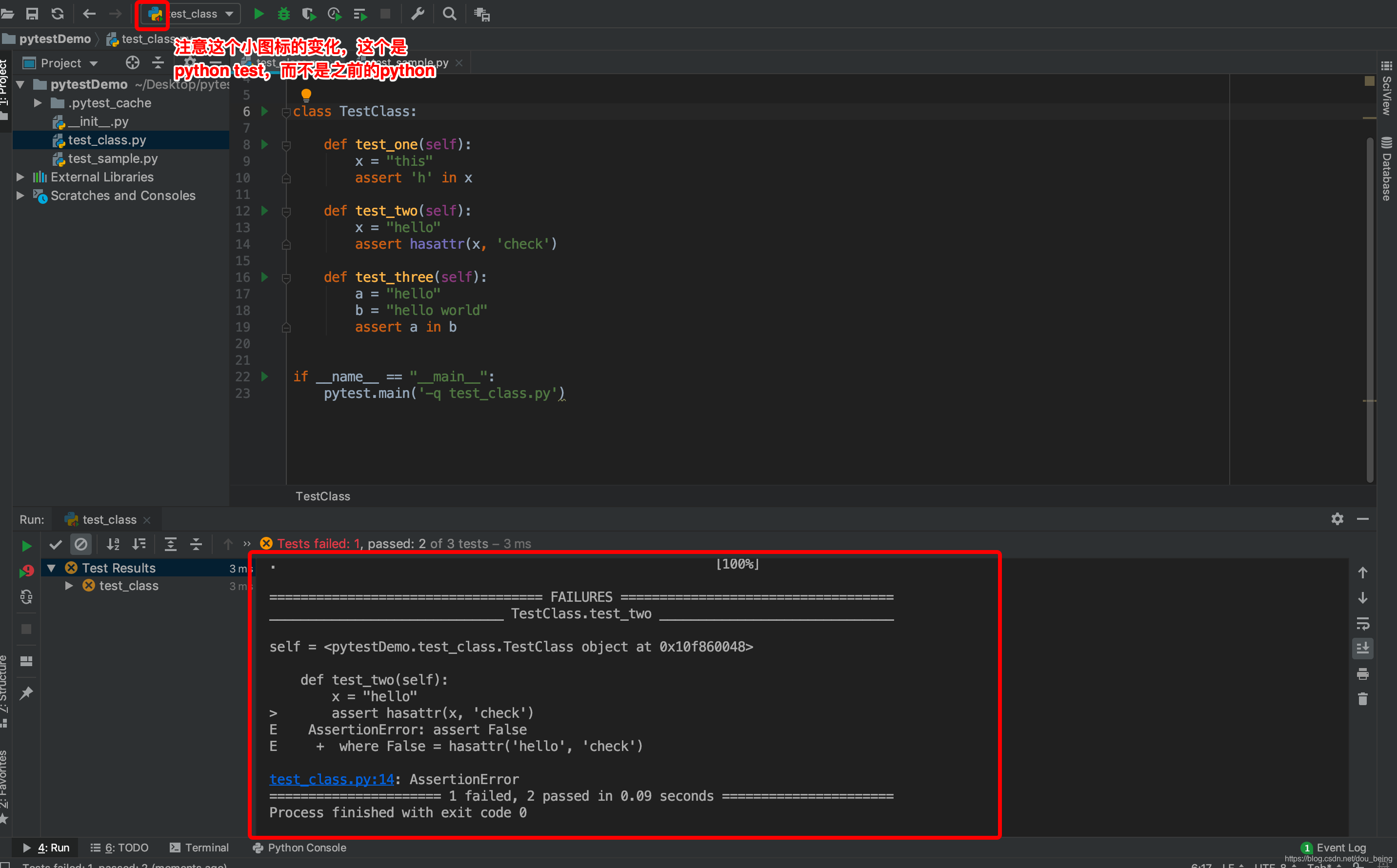Toggle show ignored tests filter
Image resolution: width=1397 pixels, height=868 pixels.
(81, 544)
